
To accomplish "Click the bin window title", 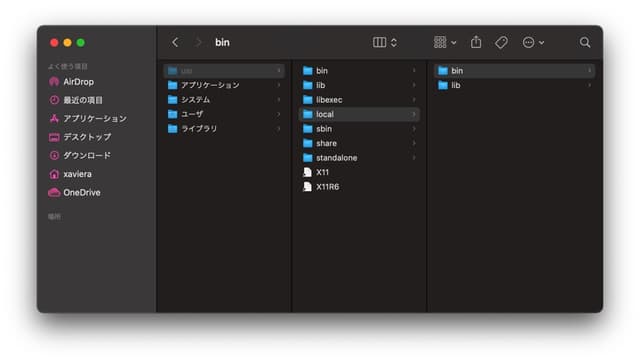I will click(x=222, y=42).
